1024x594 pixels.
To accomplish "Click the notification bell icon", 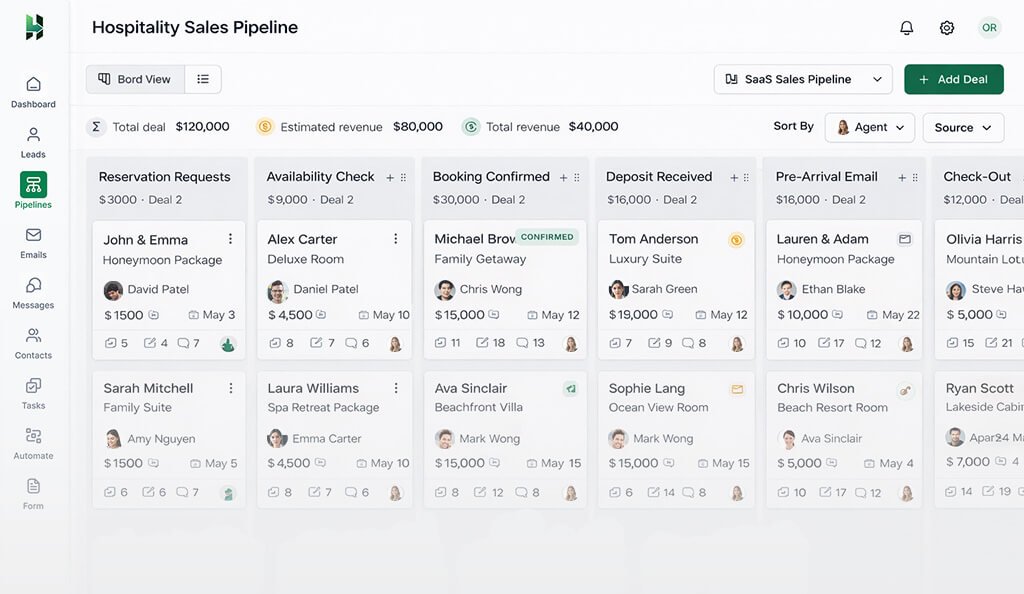I will 906,28.
